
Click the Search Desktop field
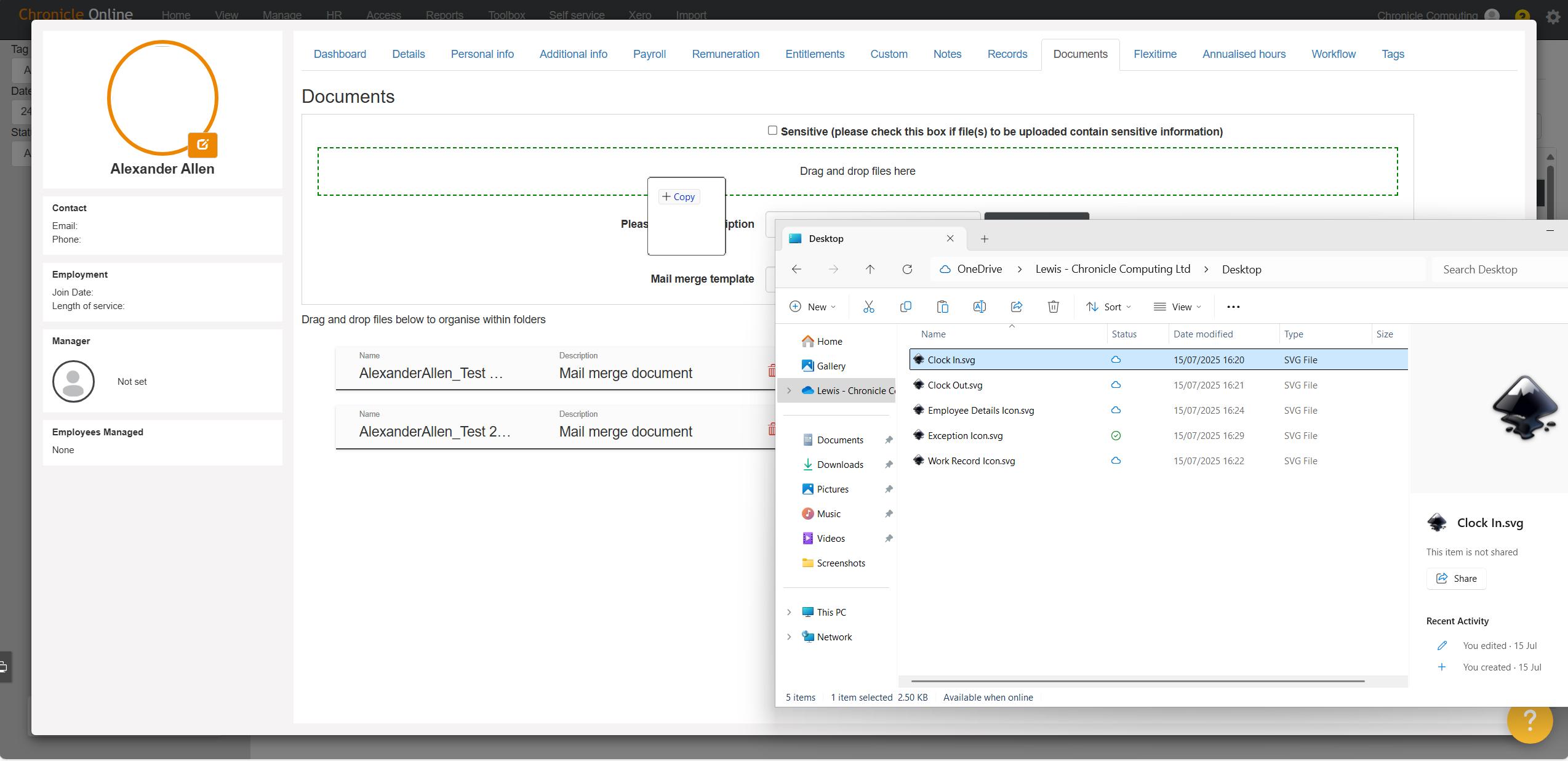click(x=1495, y=270)
